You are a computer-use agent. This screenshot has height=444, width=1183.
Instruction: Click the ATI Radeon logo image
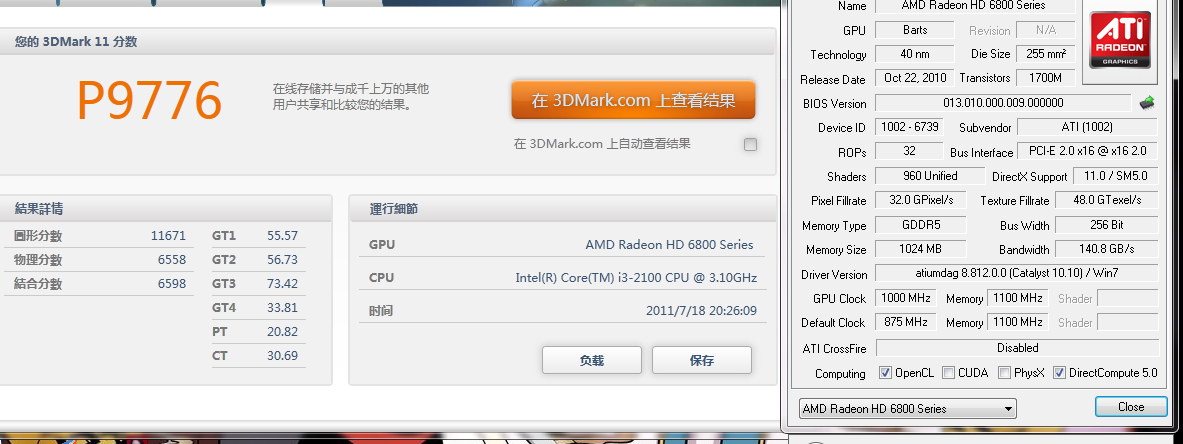[1120, 40]
